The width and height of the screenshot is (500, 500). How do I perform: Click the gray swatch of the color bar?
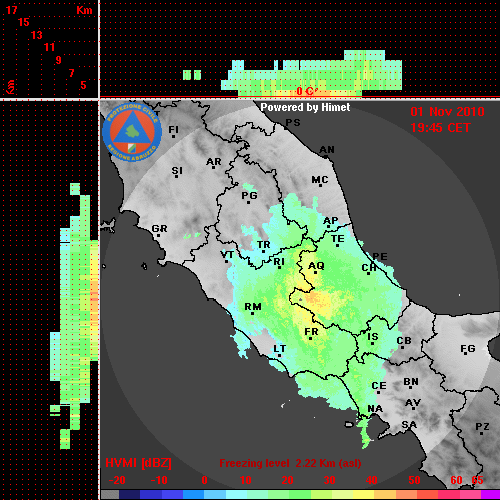tap(110, 495)
